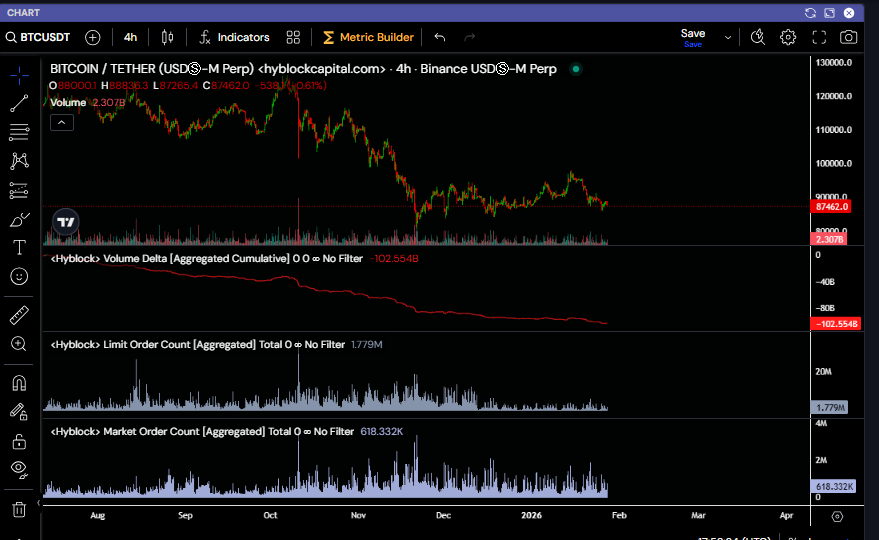Viewport: 879px width, 540px height.
Task: Open Metric Builder
Action: [x=368, y=38]
